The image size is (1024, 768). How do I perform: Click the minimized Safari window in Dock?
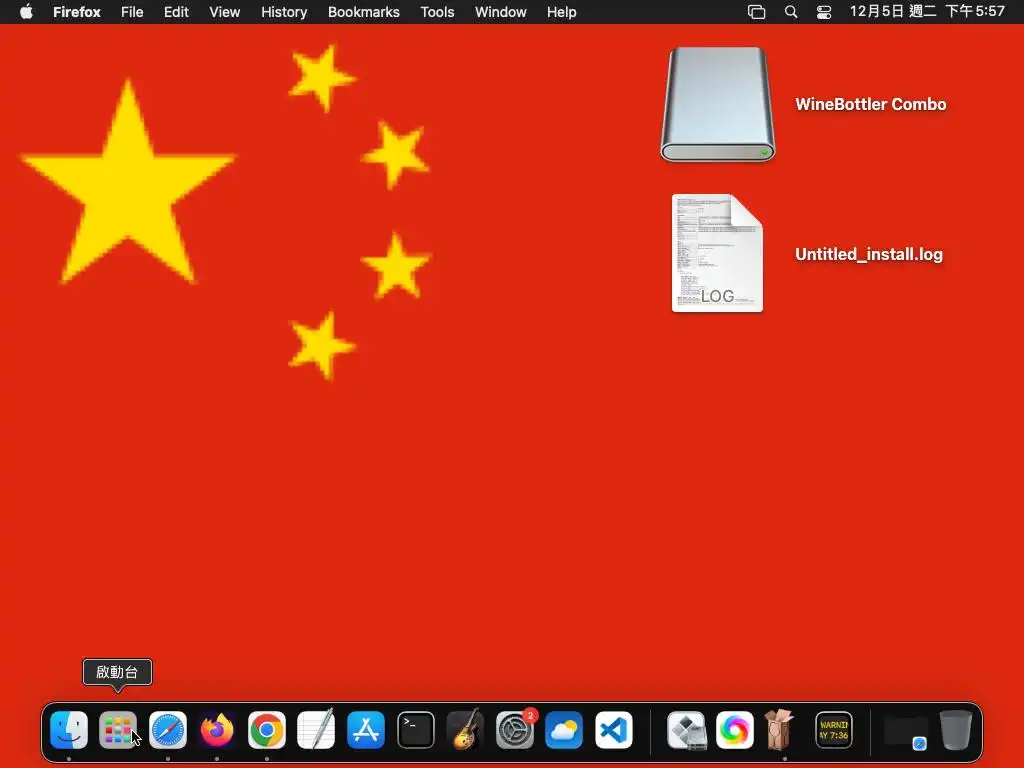tap(906, 731)
